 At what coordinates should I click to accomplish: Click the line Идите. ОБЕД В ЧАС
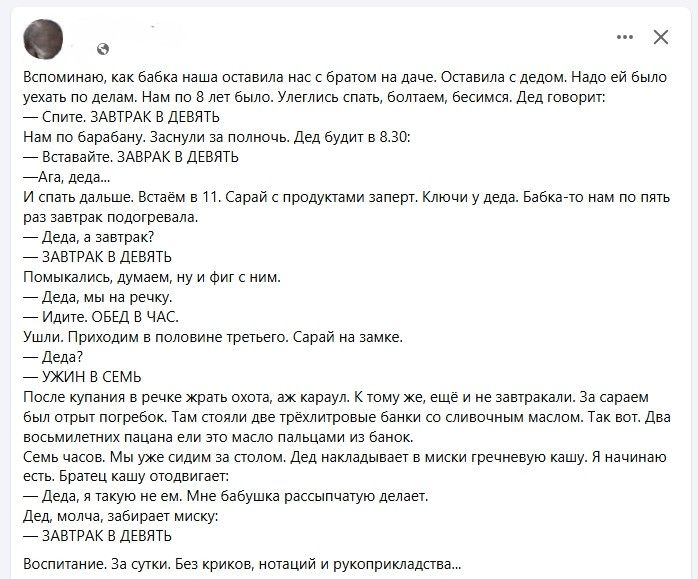click(x=101, y=317)
